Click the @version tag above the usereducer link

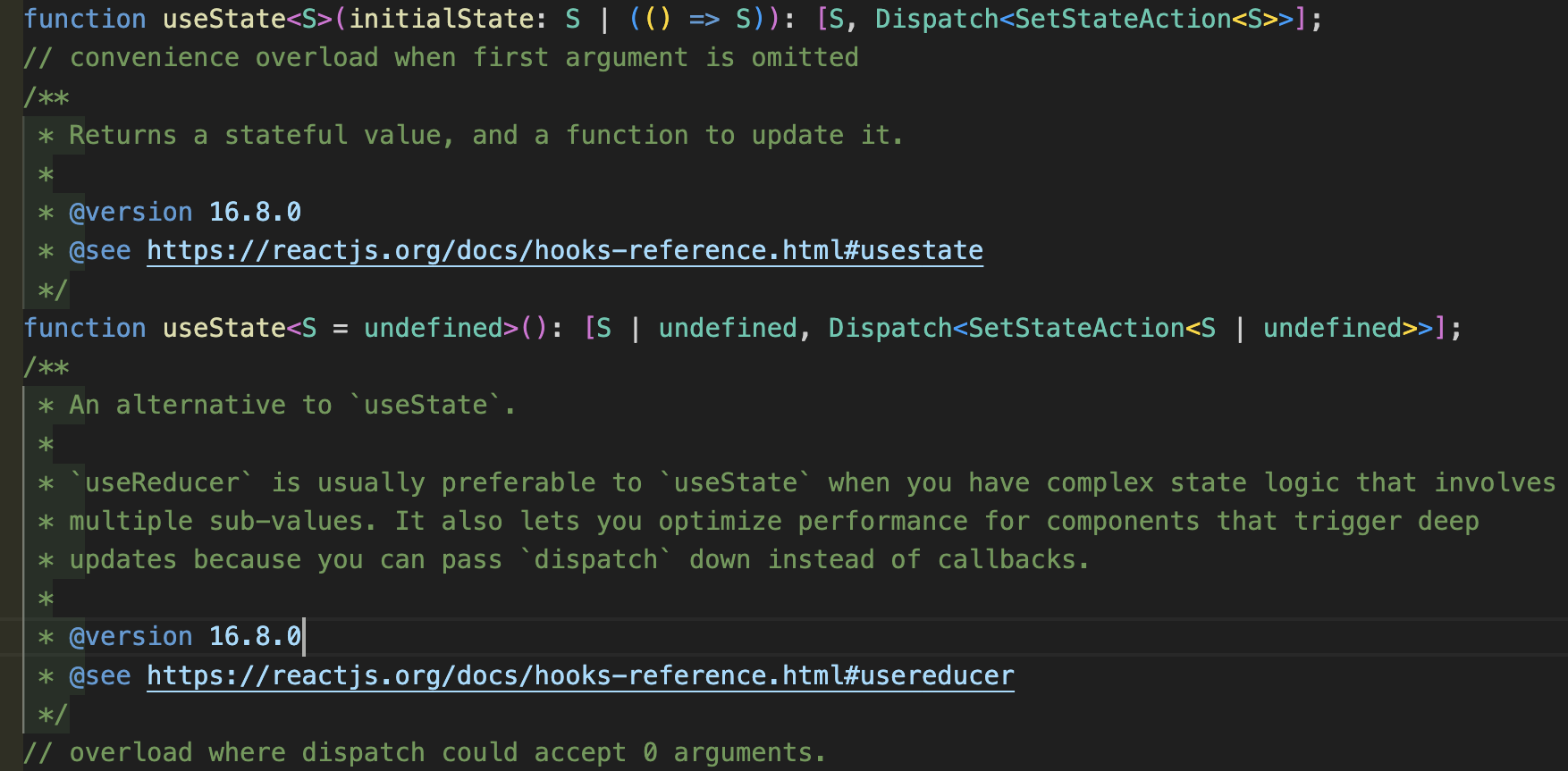click(131, 637)
